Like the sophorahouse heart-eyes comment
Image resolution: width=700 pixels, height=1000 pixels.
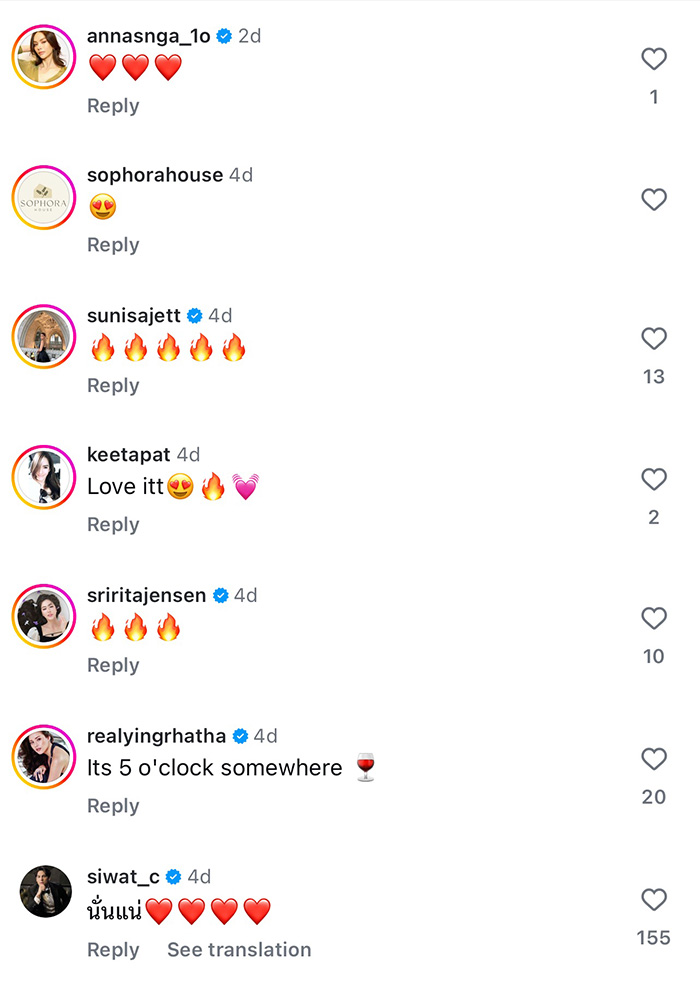coord(654,200)
